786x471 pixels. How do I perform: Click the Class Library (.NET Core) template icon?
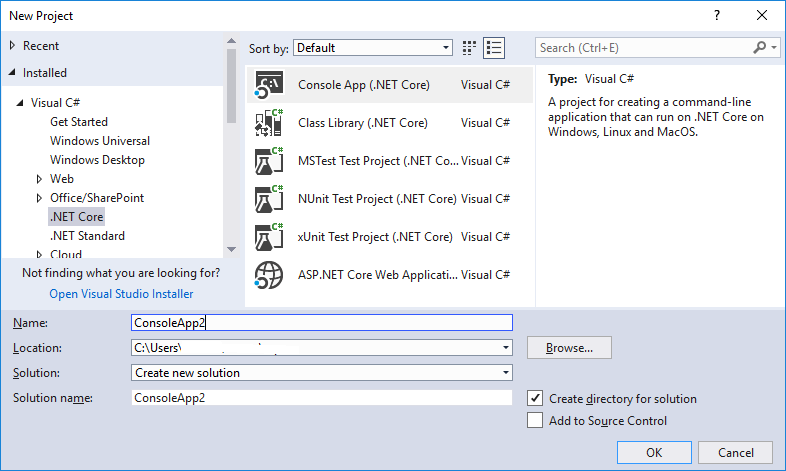point(269,123)
